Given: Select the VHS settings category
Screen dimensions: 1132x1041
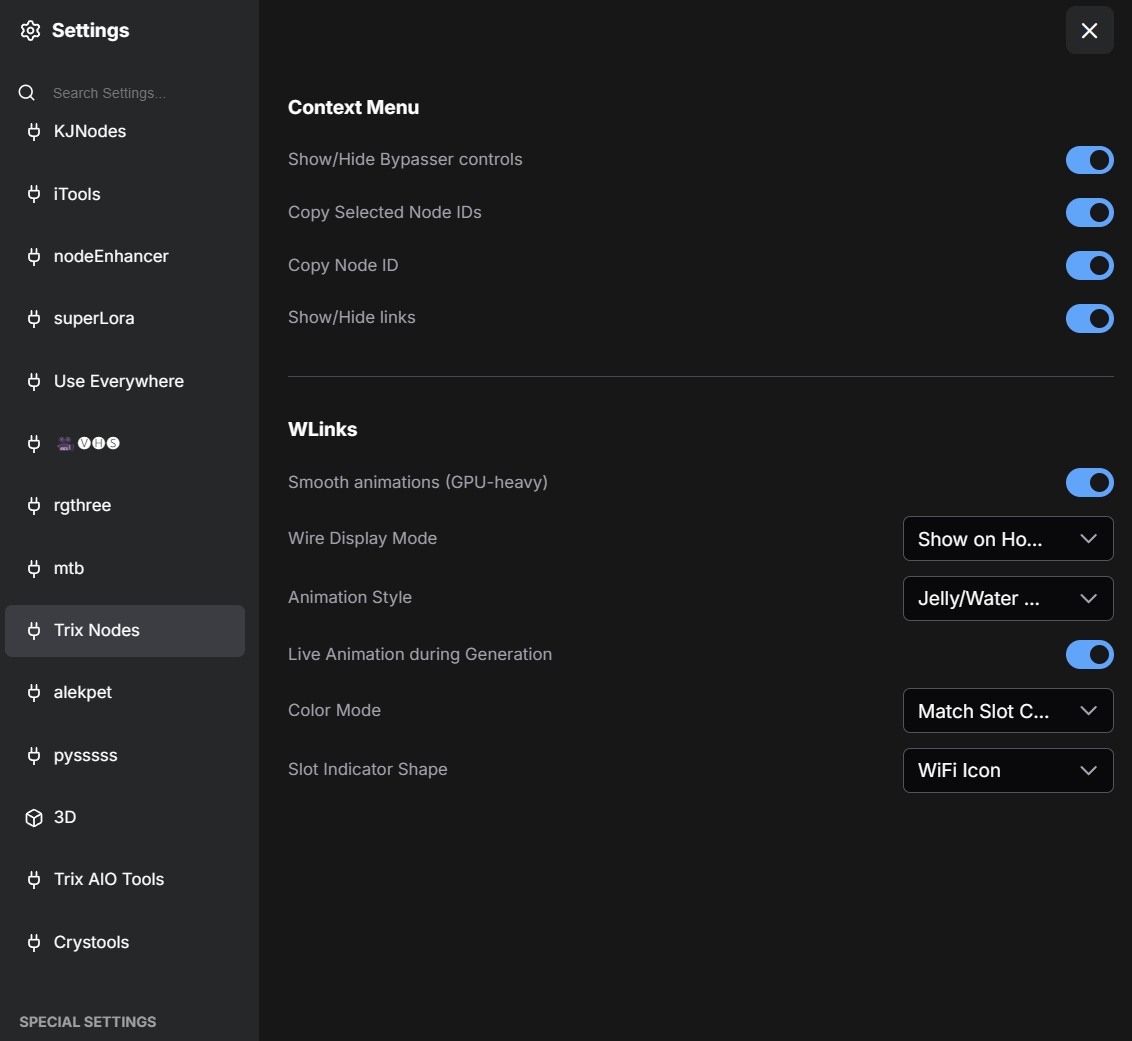Looking at the screenshot, I should [125, 443].
